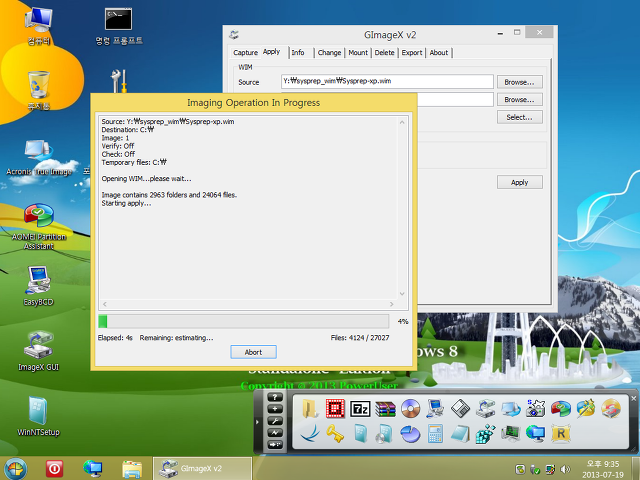Open the globe network monitor icon in the dock
The height and width of the screenshot is (480, 640).
tap(536, 433)
